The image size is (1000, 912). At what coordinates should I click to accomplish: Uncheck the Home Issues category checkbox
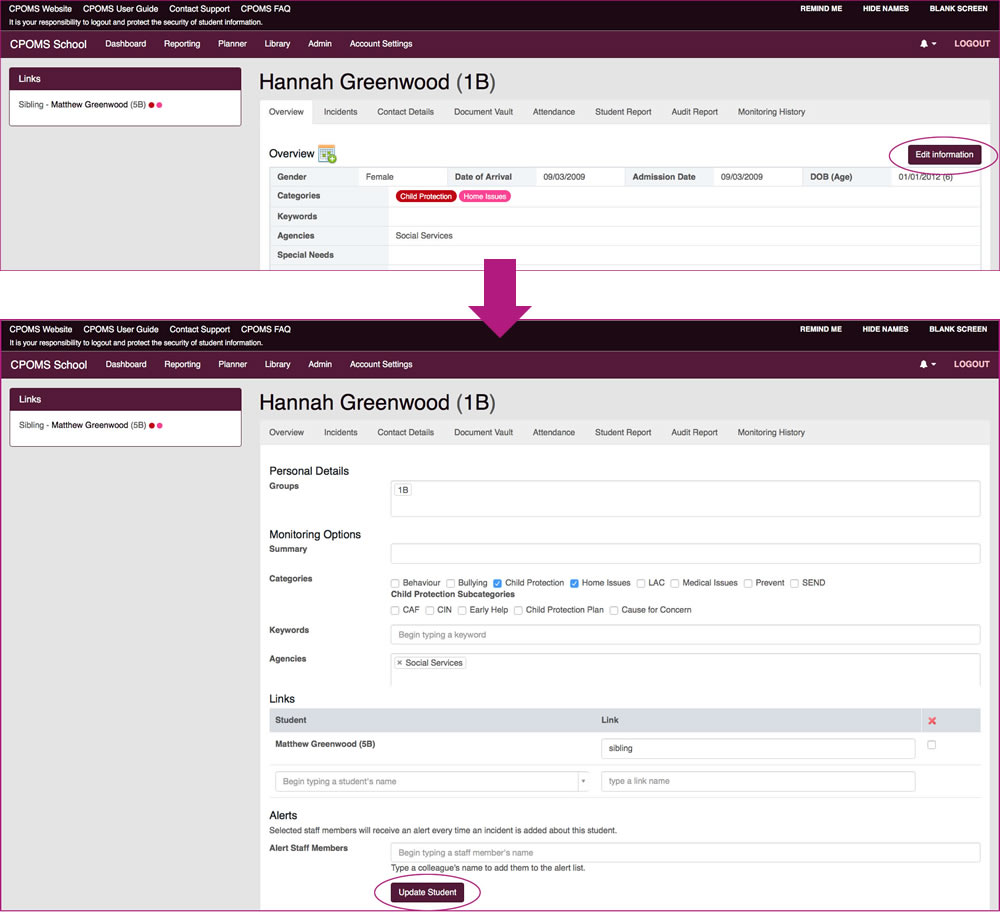pyautogui.click(x=574, y=583)
